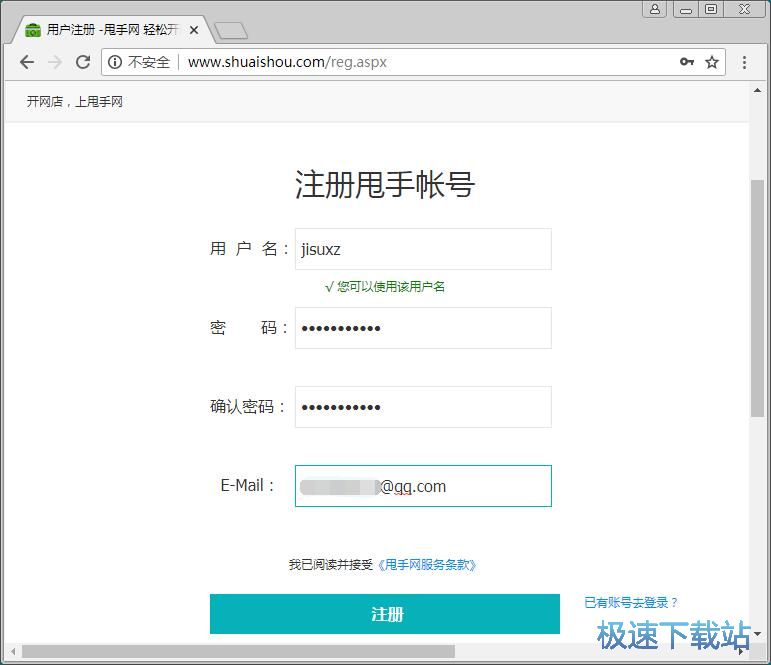Click the vertical scrollbar thumb
Screen dimensions: 771x665
pyautogui.click(x=757, y=299)
